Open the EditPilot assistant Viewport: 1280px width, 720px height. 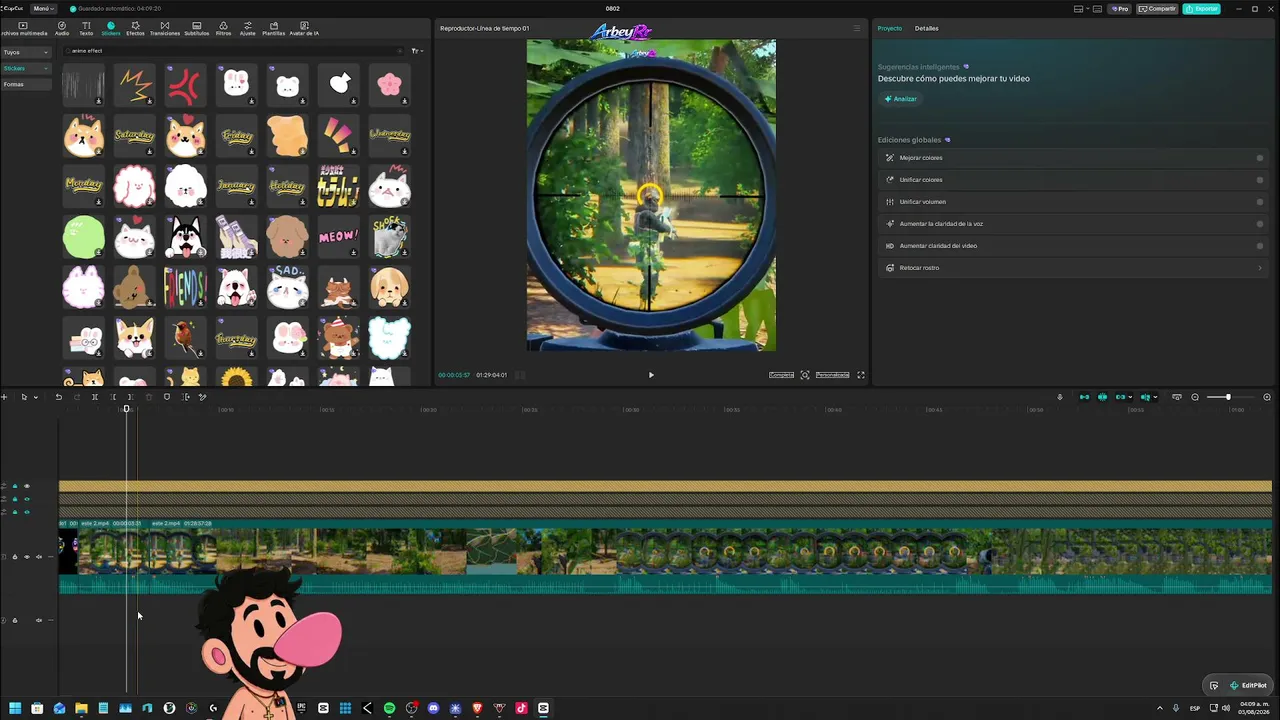(x=1249, y=685)
